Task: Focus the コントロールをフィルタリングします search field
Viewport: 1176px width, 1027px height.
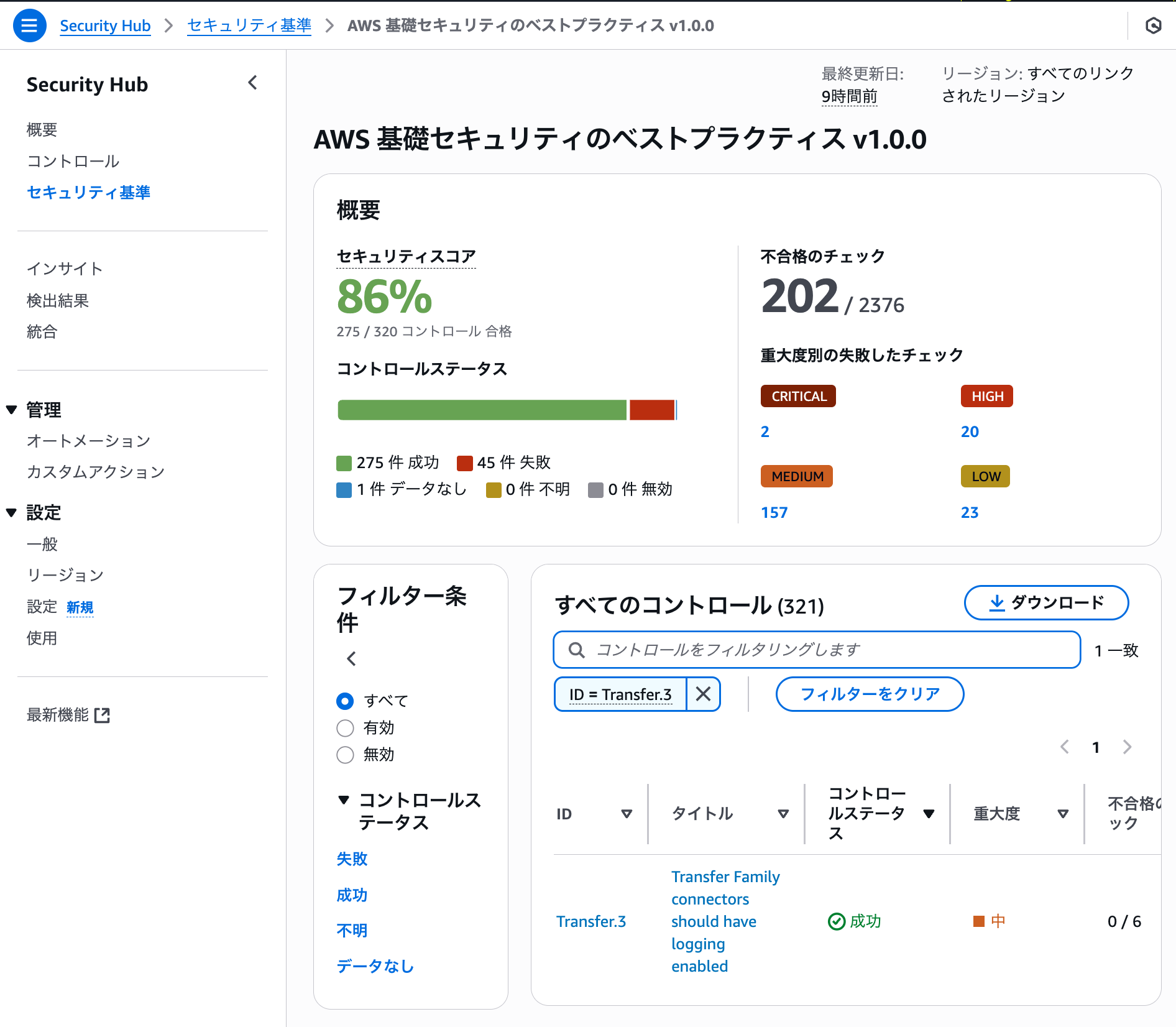Action: (817, 650)
